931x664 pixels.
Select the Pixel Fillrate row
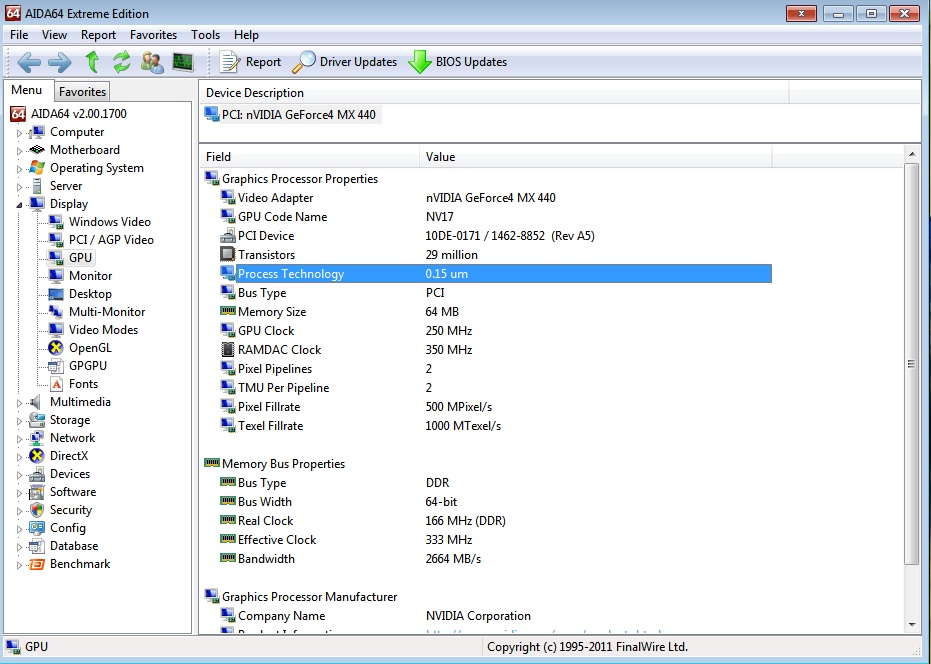coord(495,407)
